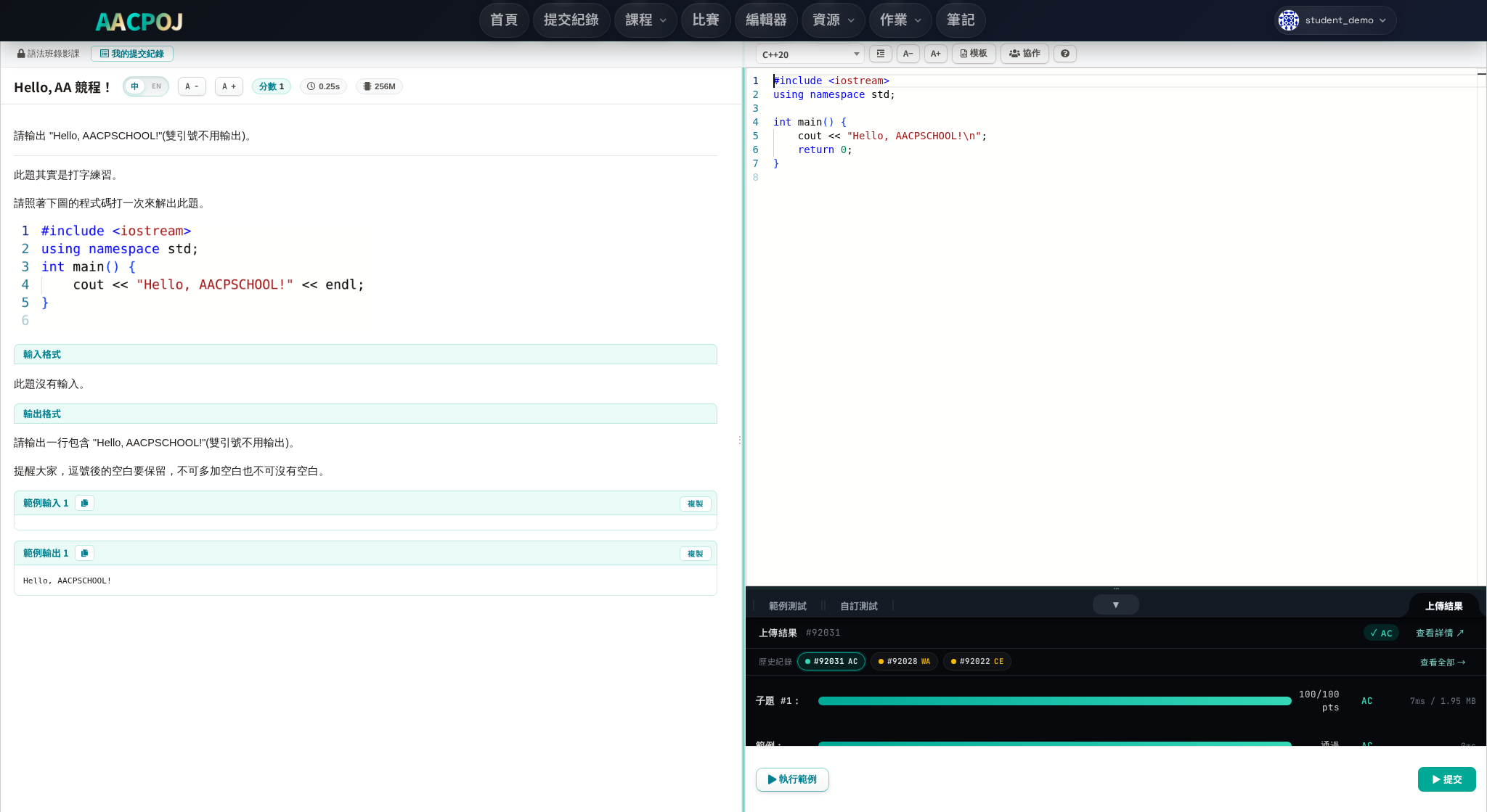Open 我的提交紀錄 button
The width and height of the screenshot is (1487, 812).
tap(132, 54)
